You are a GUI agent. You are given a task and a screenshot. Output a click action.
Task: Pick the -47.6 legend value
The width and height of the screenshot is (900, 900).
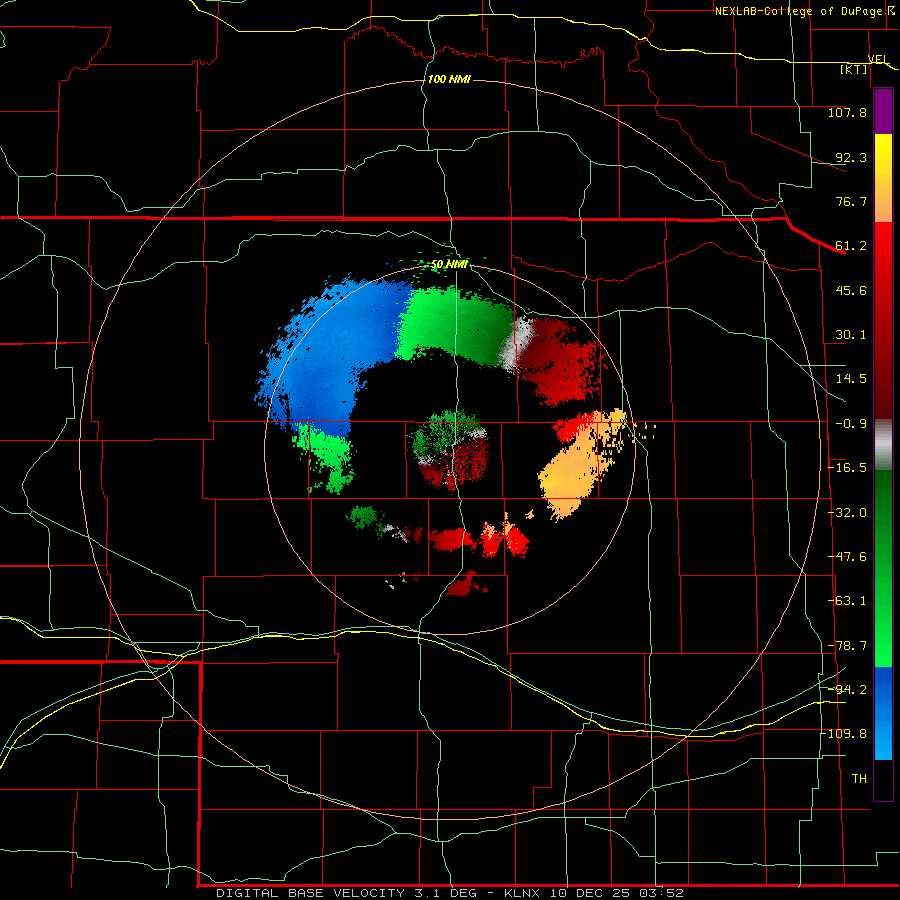(x=847, y=557)
